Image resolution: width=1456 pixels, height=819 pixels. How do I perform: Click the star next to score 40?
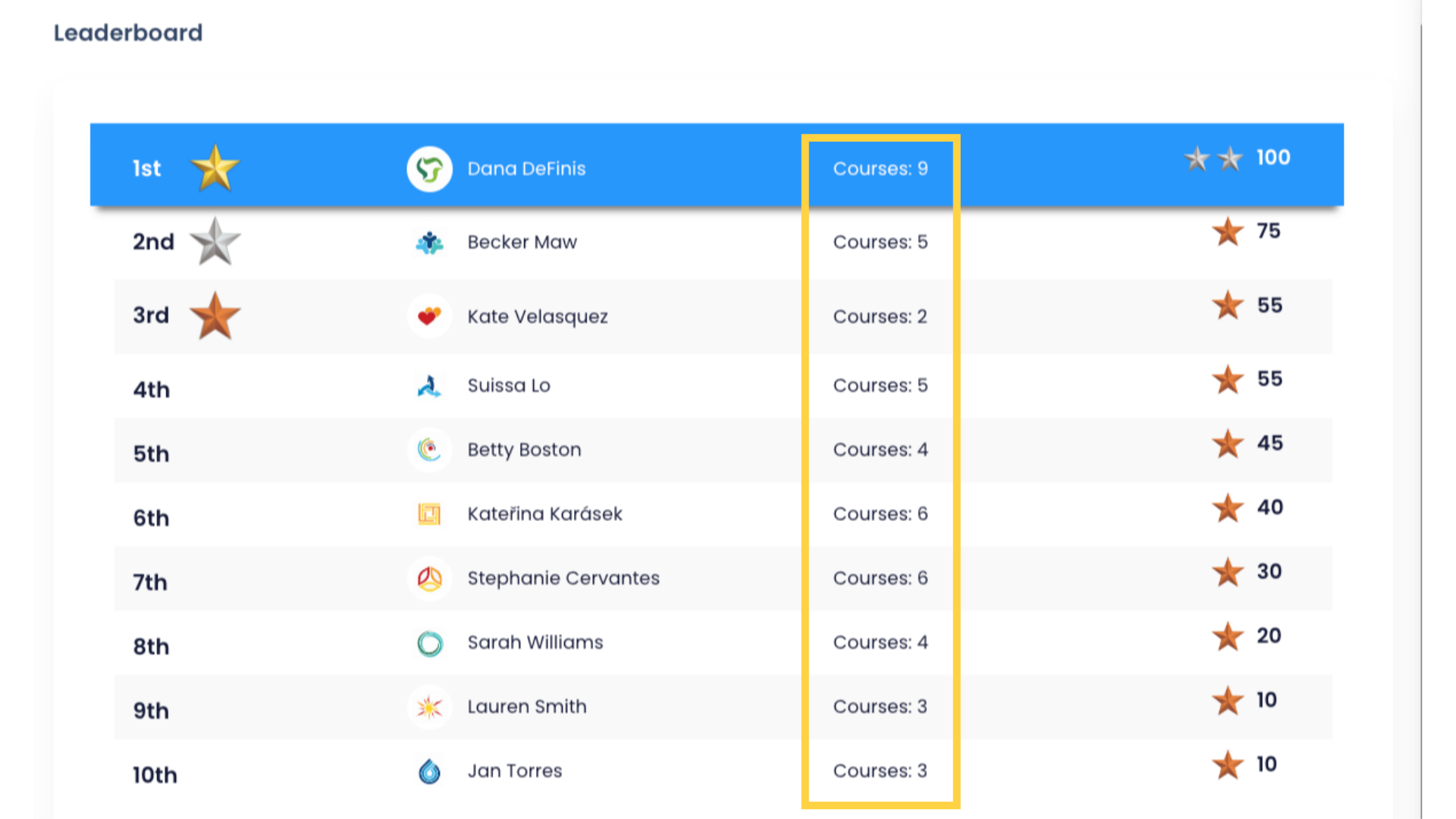pyautogui.click(x=1228, y=507)
